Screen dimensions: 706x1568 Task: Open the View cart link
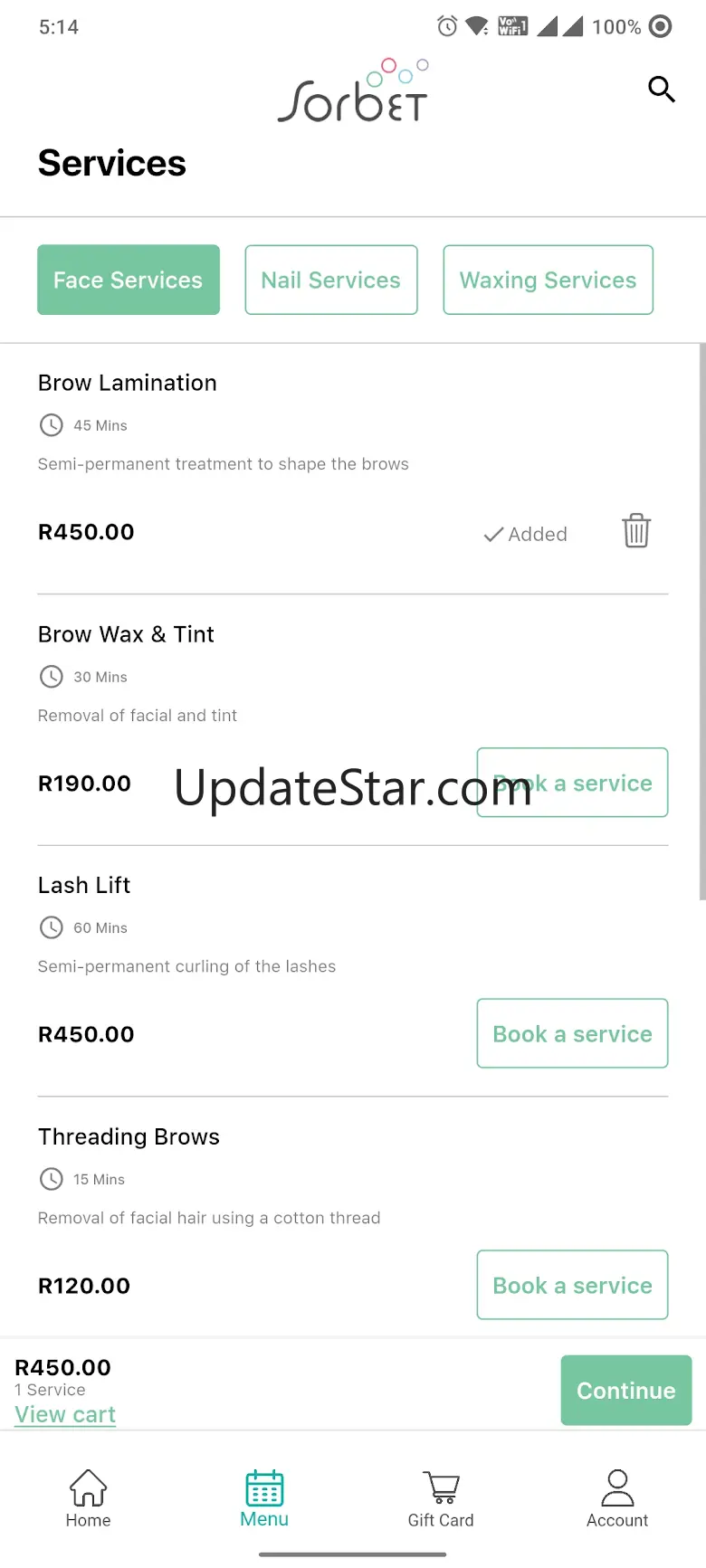click(65, 1414)
